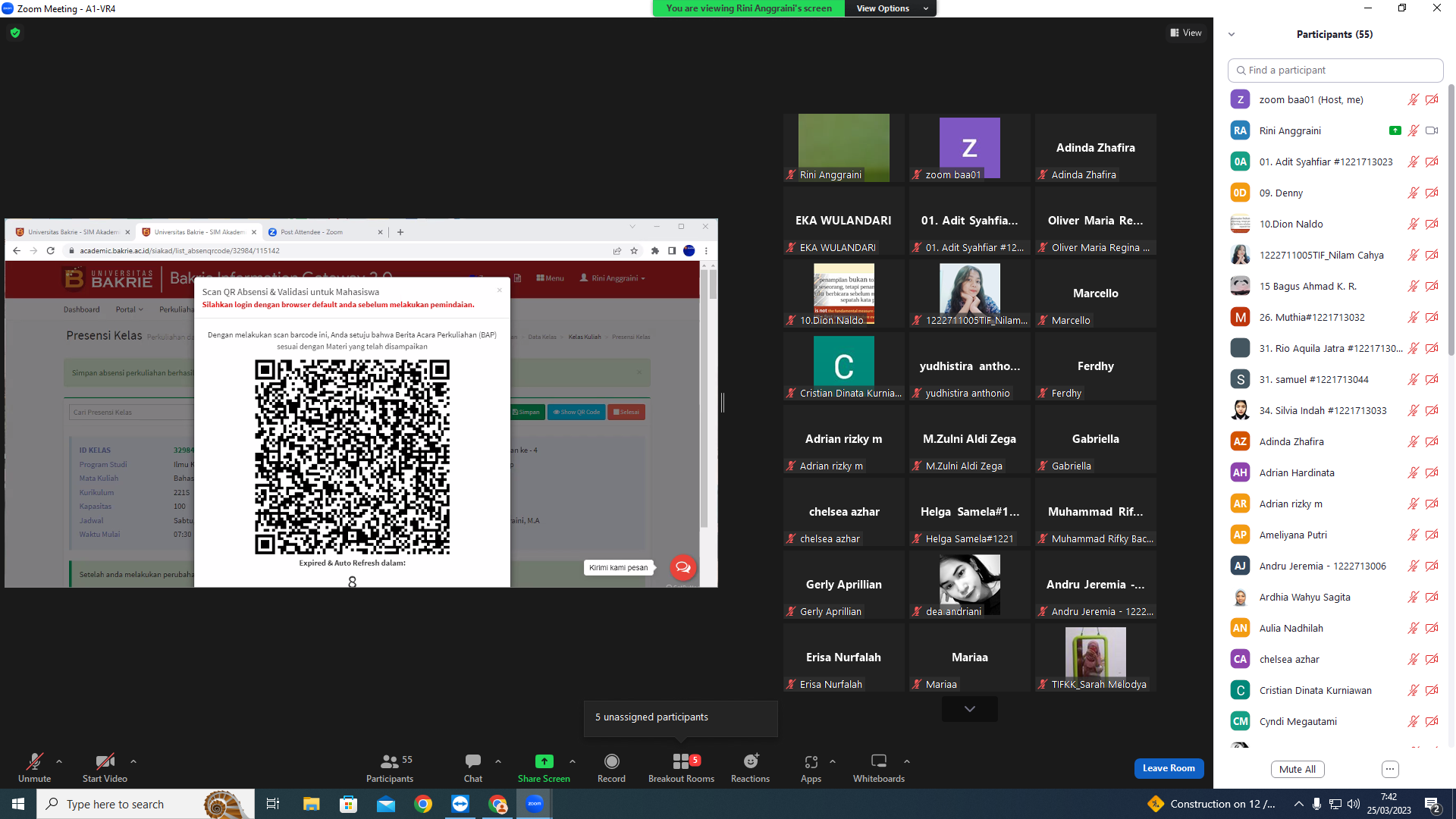Click the Participants panel scrollbar

click(1451, 220)
